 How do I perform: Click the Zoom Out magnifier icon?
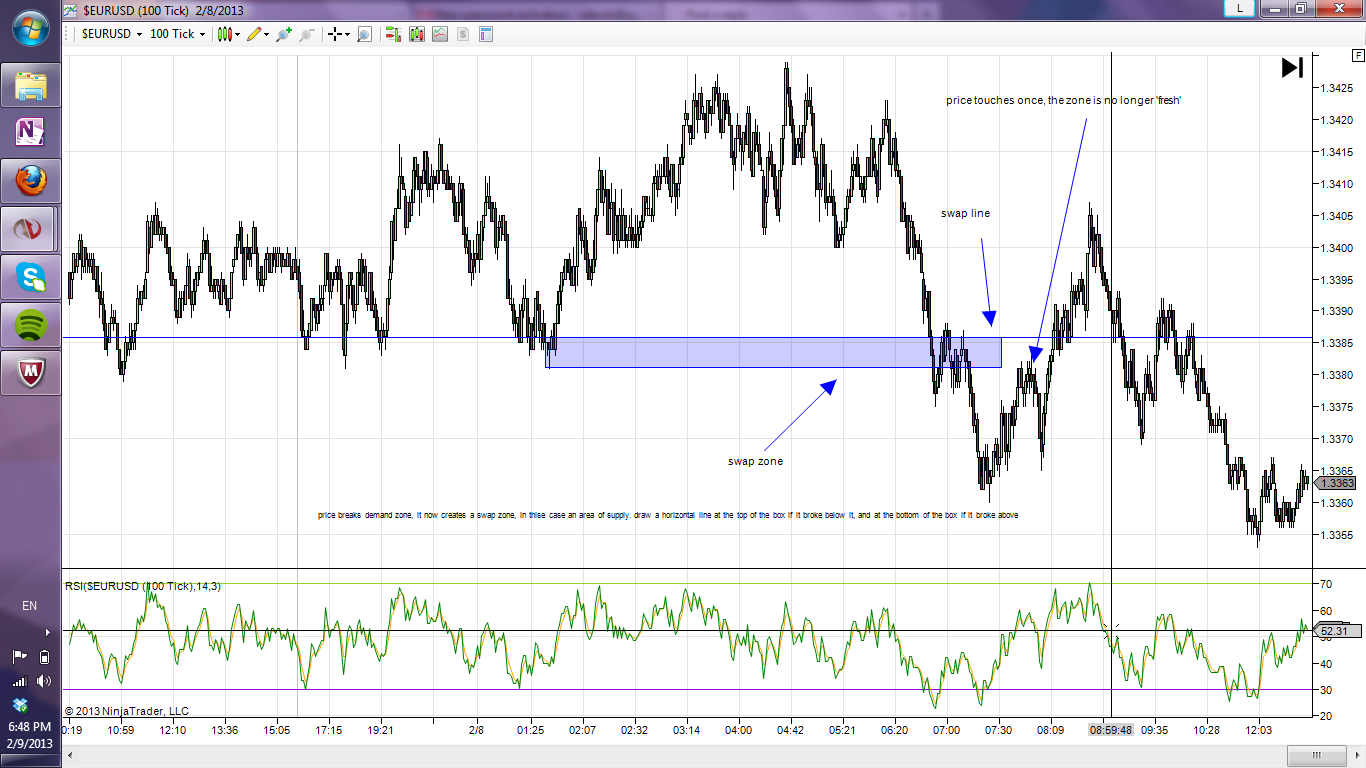[x=306, y=34]
